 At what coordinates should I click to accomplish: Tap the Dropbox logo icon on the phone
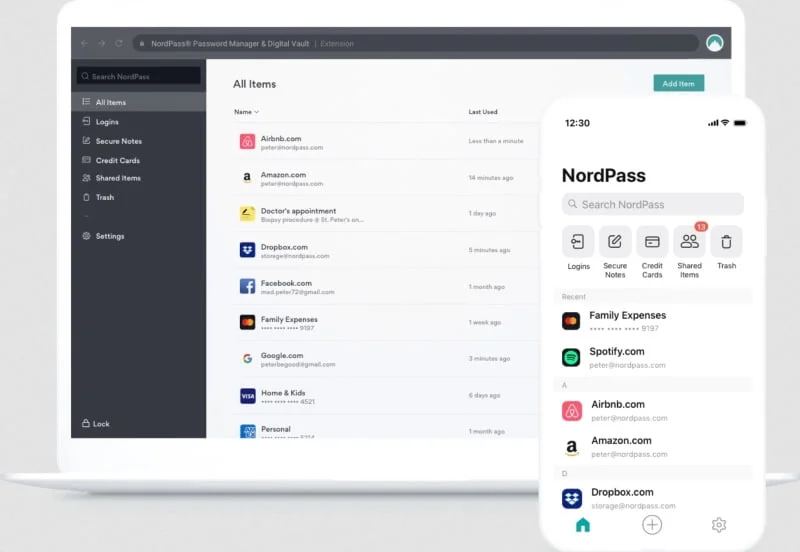572,498
